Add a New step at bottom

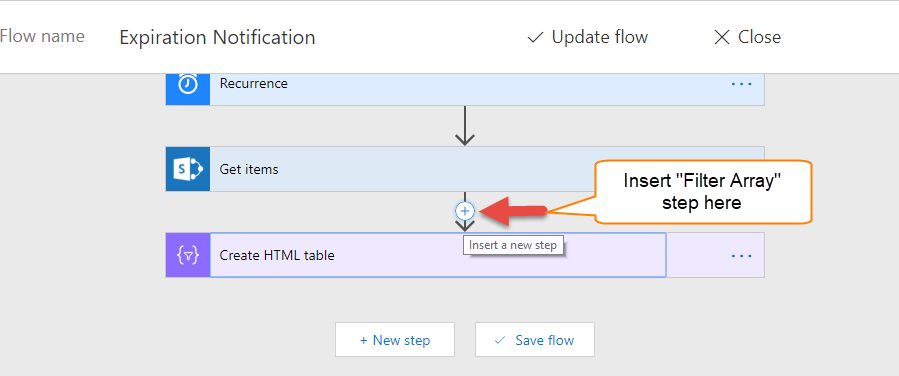tap(395, 340)
